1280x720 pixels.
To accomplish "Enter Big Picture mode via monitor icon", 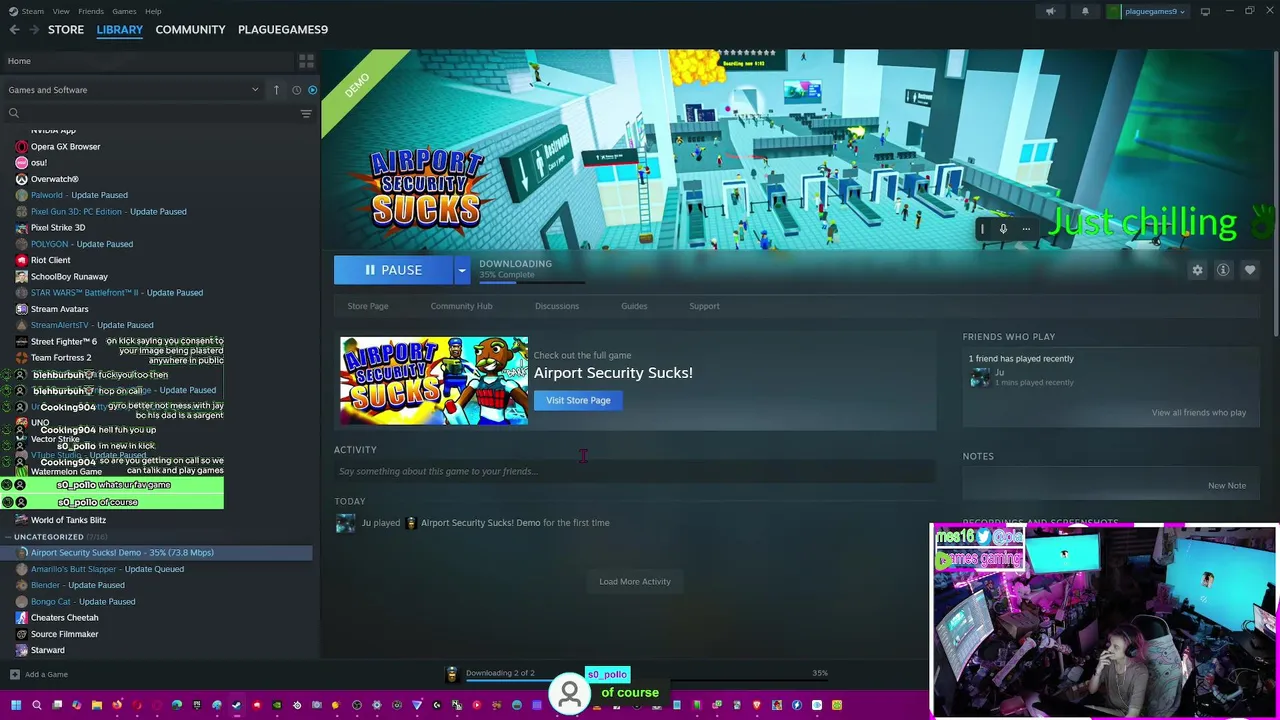I will point(1205,11).
